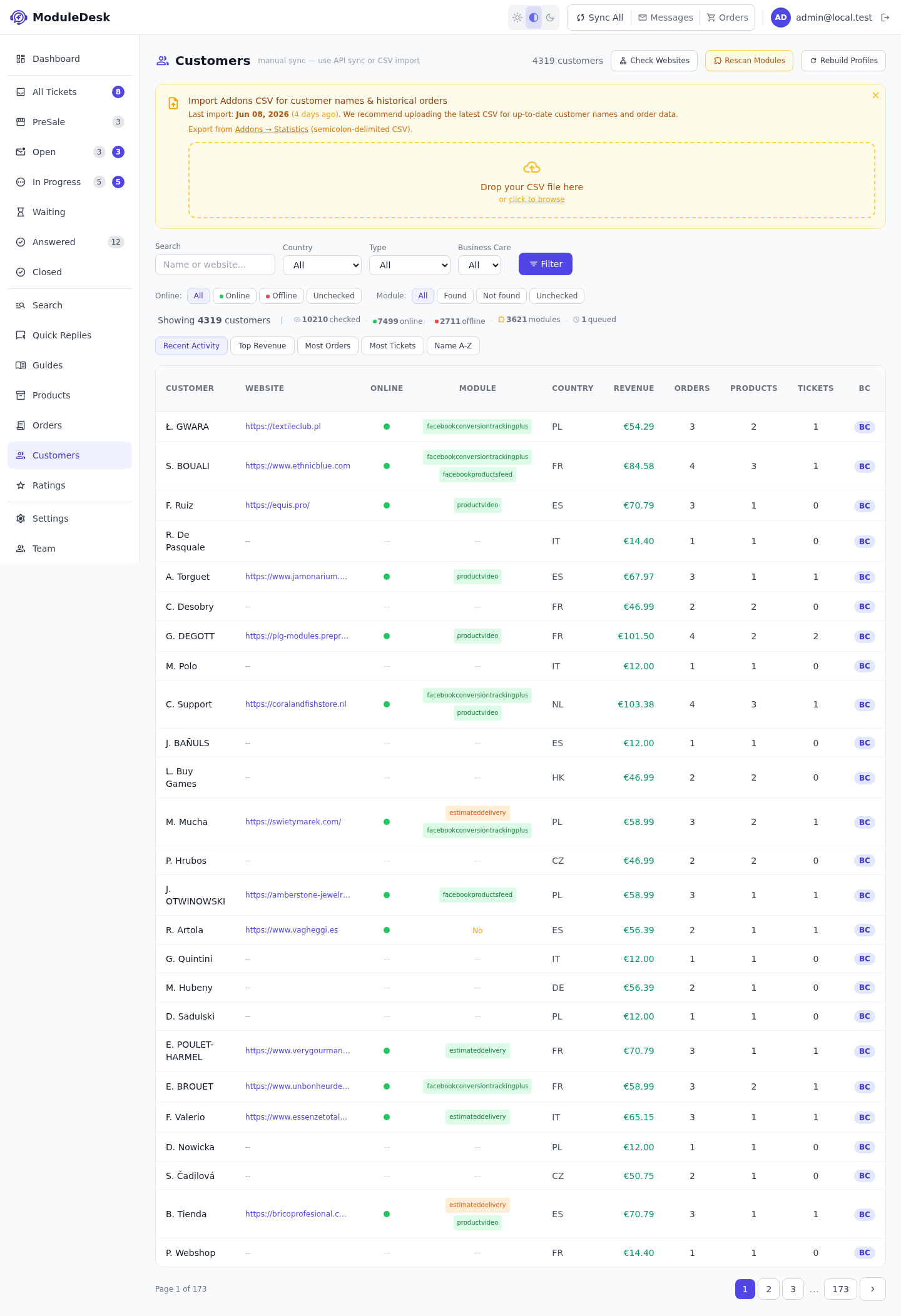
Task: Click the Name or website search field
Action: 215,265
